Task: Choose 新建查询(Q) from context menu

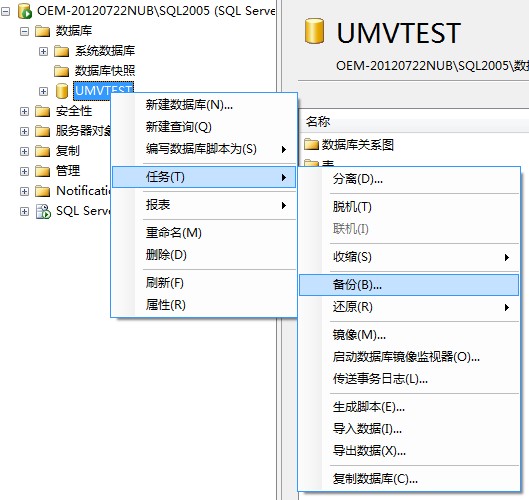Action: pyautogui.click(x=204, y=127)
